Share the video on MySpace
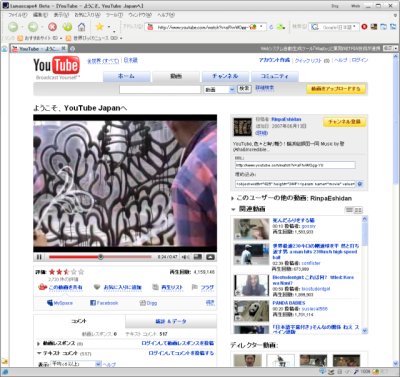400x377 pixels. coord(60,303)
